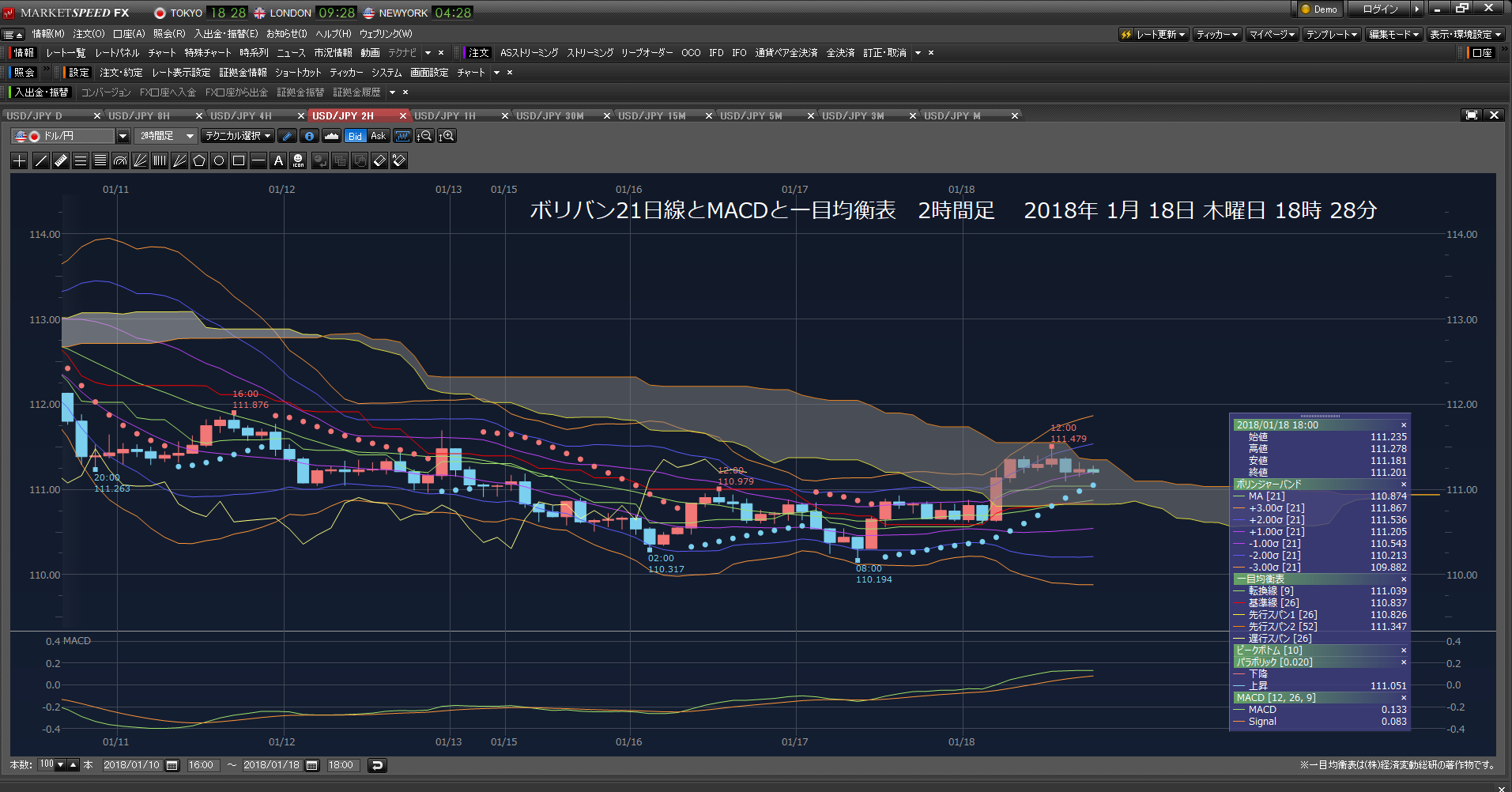1512x792 pixels.
Task: Open the 入出金・振替(E) menu
Action: pyautogui.click(x=226, y=34)
